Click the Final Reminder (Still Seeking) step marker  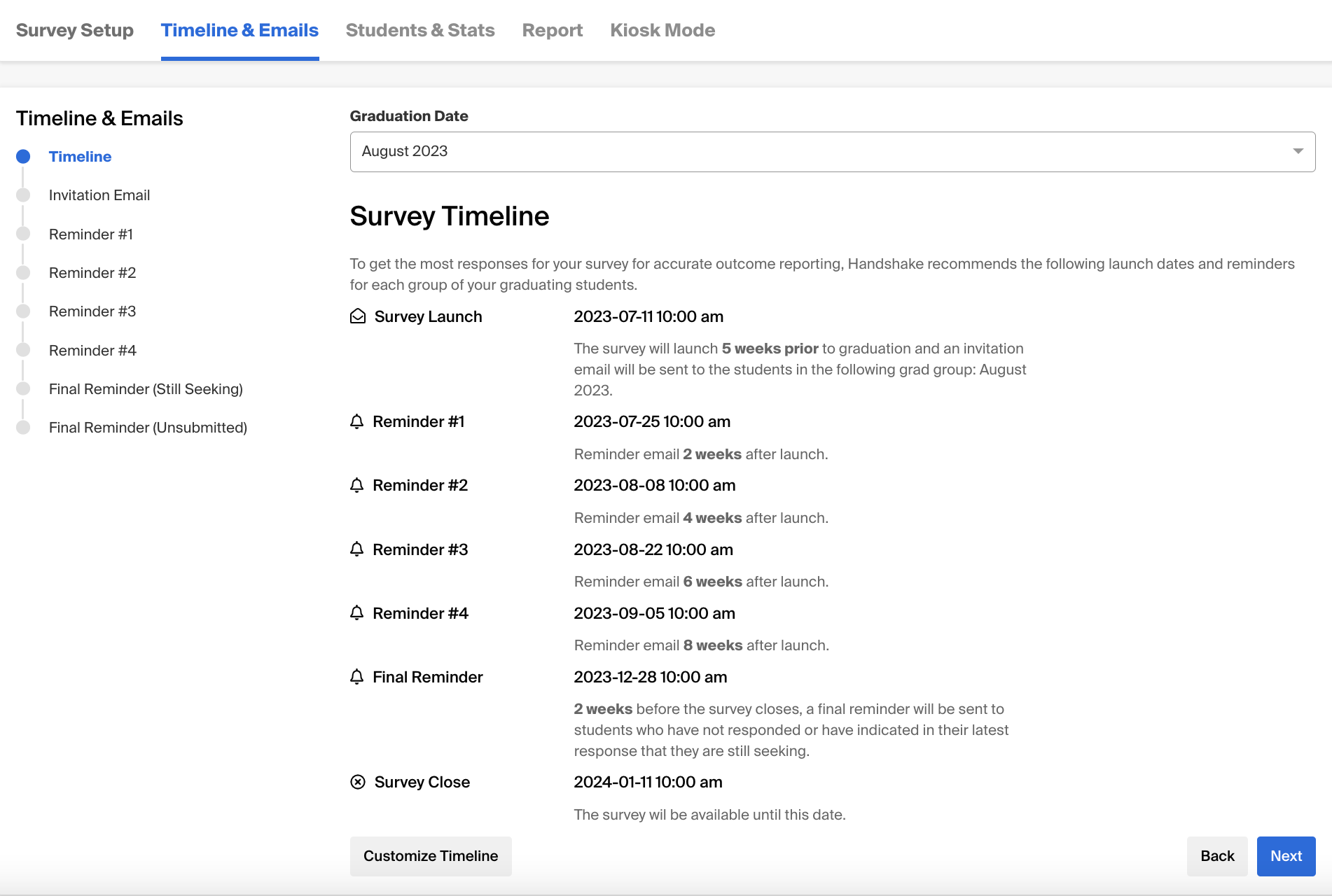pyautogui.click(x=23, y=388)
